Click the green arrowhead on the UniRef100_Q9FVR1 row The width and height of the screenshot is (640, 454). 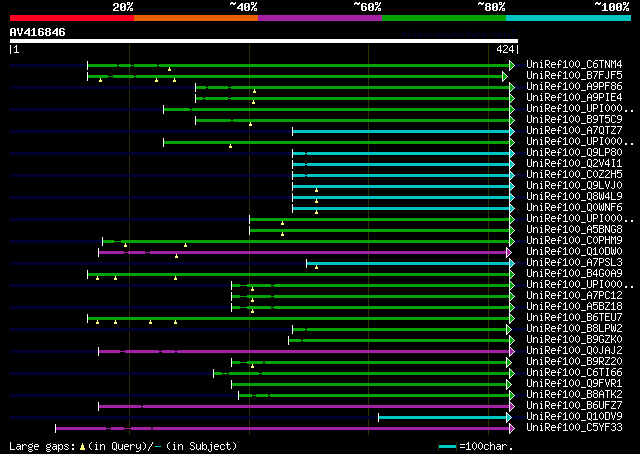[x=509, y=384]
